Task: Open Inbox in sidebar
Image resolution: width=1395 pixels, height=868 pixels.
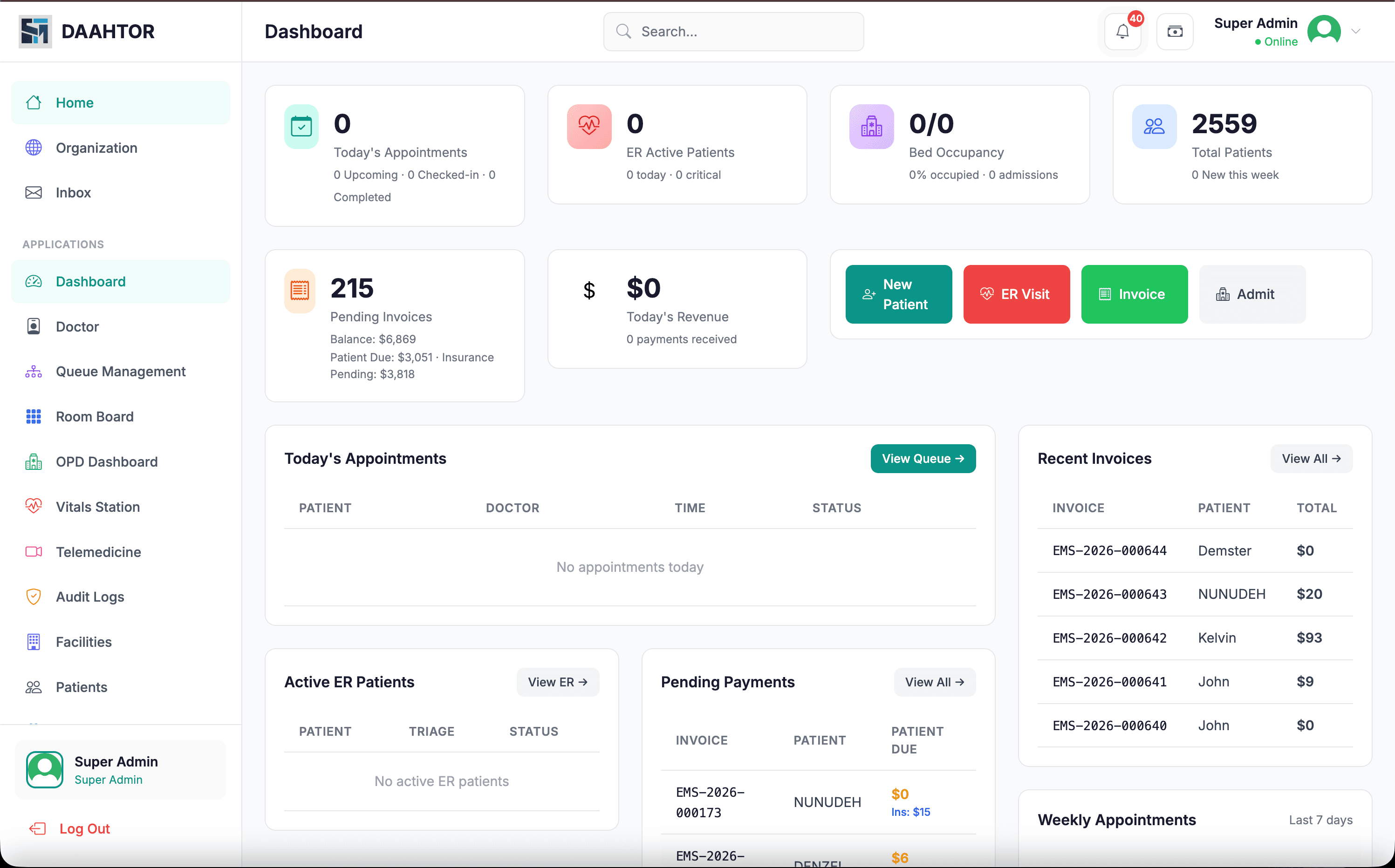Action: pyautogui.click(x=121, y=192)
